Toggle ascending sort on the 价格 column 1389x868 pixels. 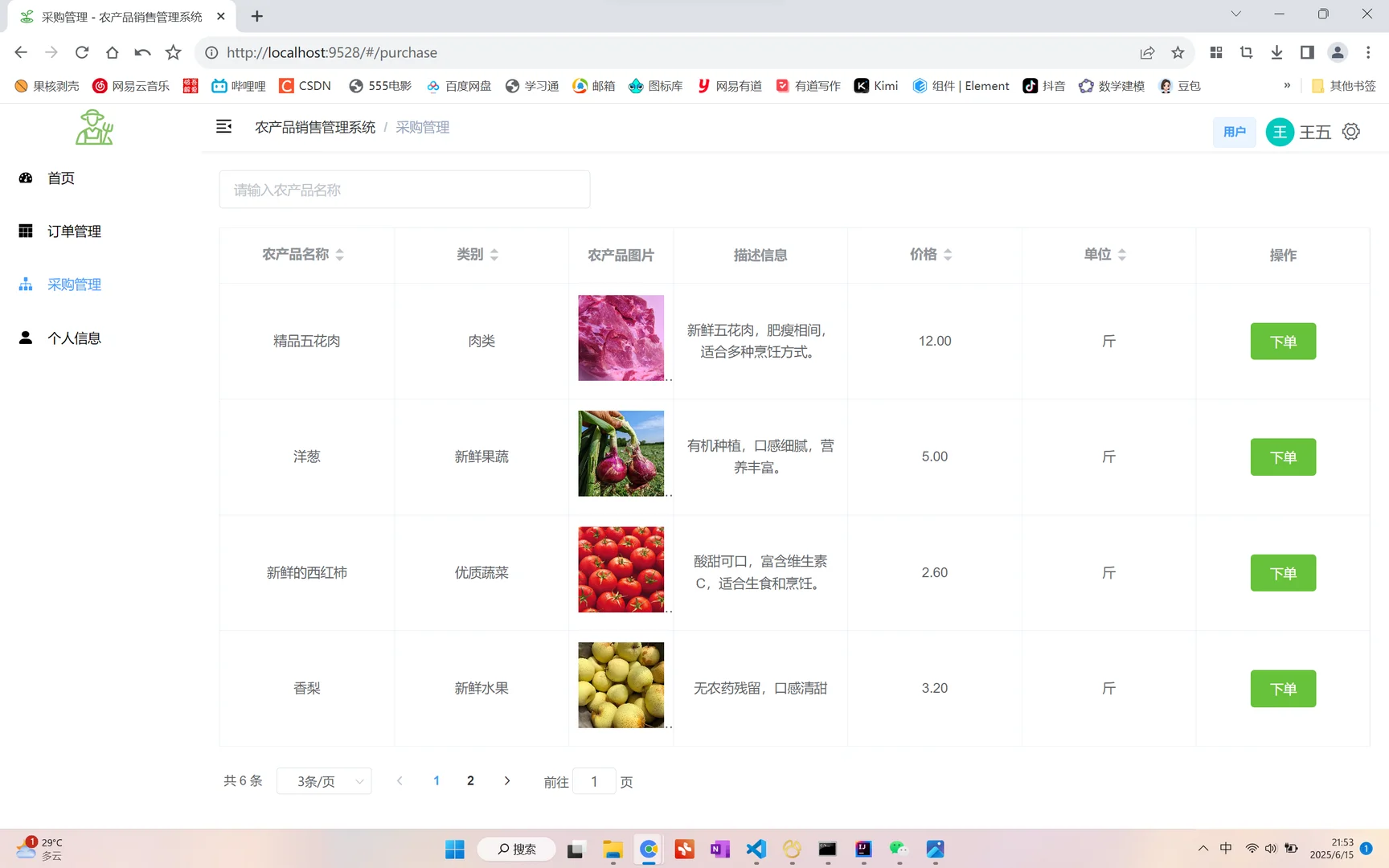pyautogui.click(x=949, y=250)
